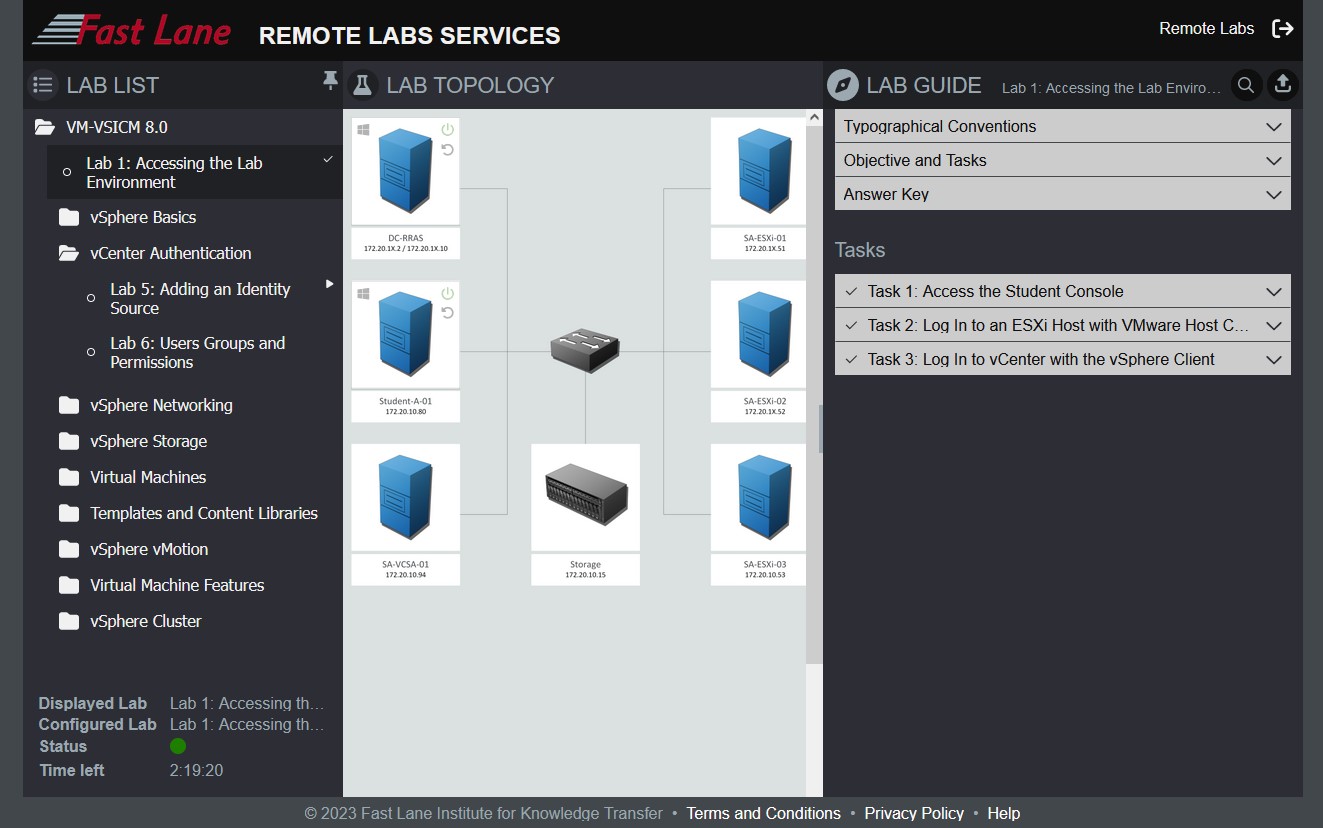The height and width of the screenshot is (828, 1323).
Task: Expand Objective and Tasks section
Action: (x=1063, y=160)
